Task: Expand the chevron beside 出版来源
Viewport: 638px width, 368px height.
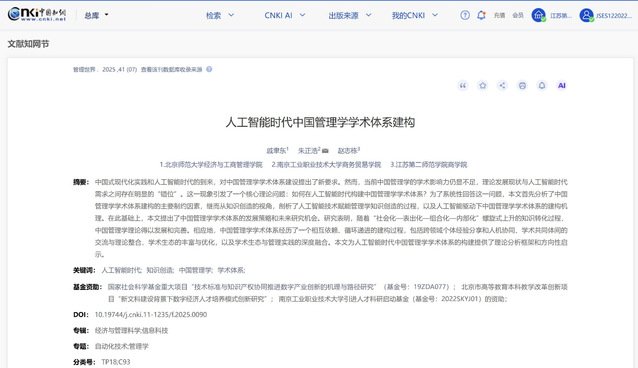Action: [368, 15]
